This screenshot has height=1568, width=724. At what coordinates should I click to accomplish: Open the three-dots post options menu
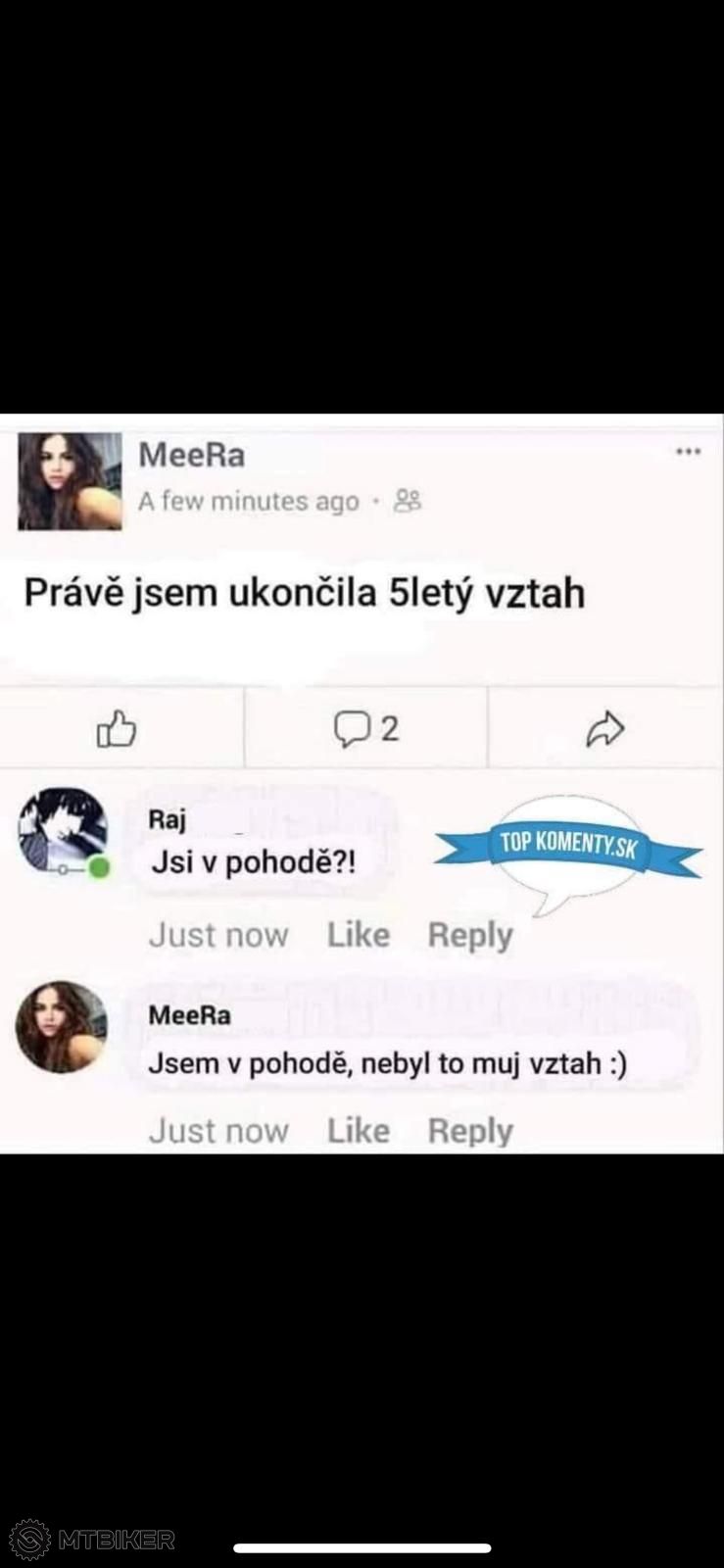(689, 452)
